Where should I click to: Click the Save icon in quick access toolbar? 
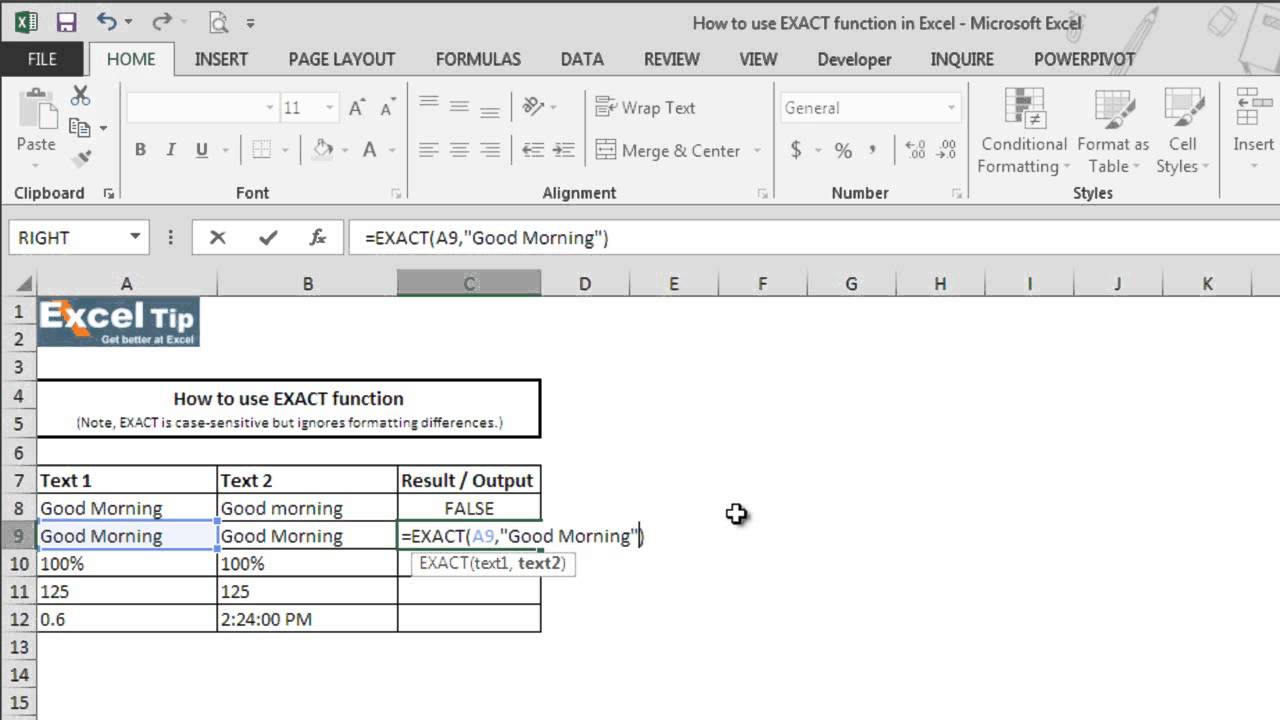[x=67, y=22]
